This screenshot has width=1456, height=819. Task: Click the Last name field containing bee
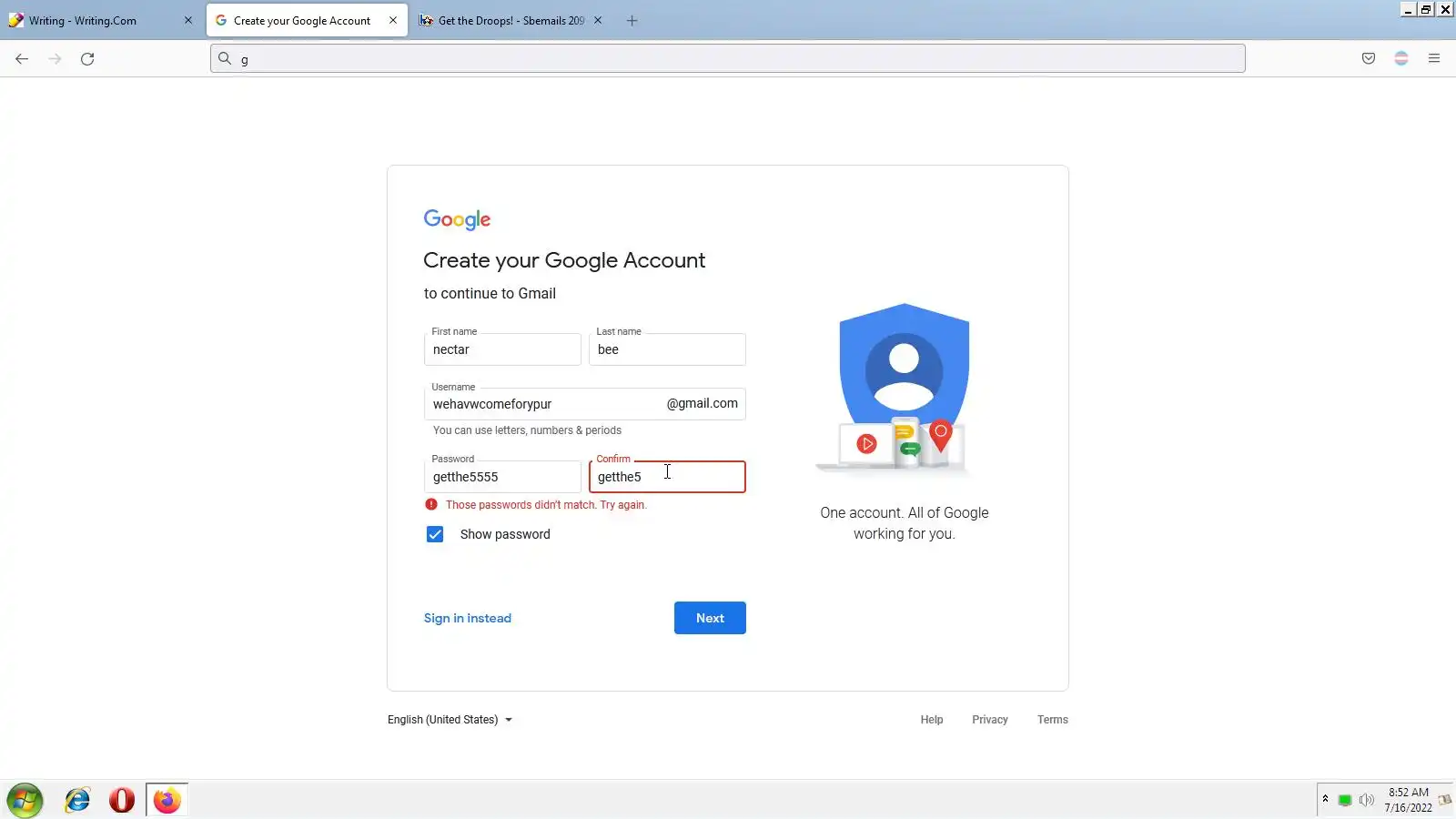pyautogui.click(x=667, y=349)
